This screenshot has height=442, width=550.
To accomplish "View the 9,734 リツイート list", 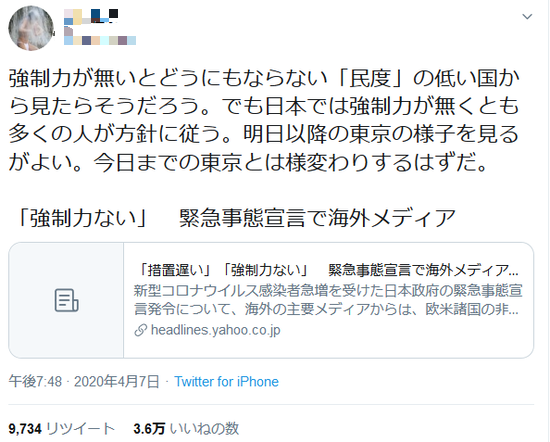I will coord(61,429).
